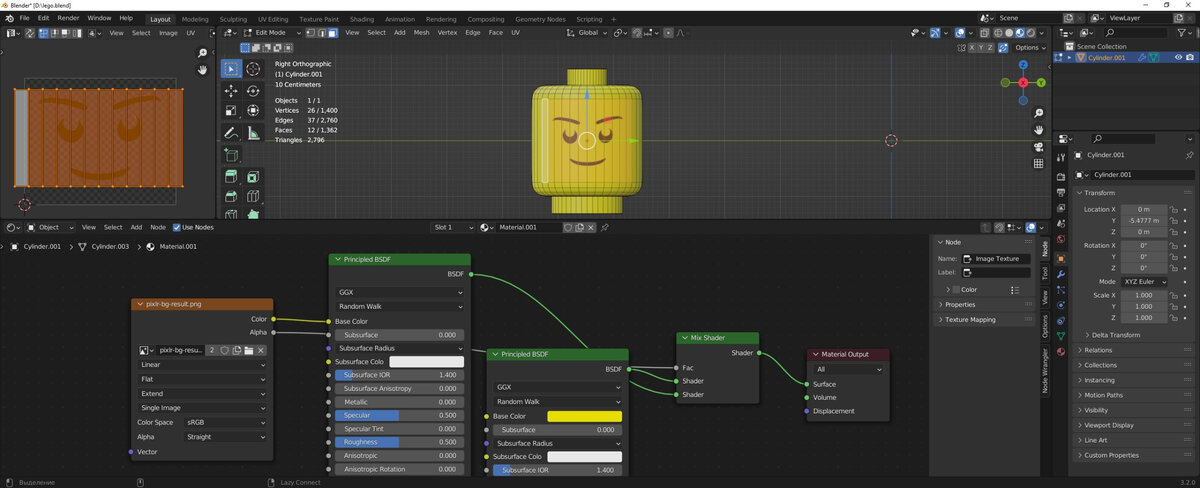This screenshot has height=488, width=1200.
Task: Toggle the Use Nodes checkbox
Action: 177,227
